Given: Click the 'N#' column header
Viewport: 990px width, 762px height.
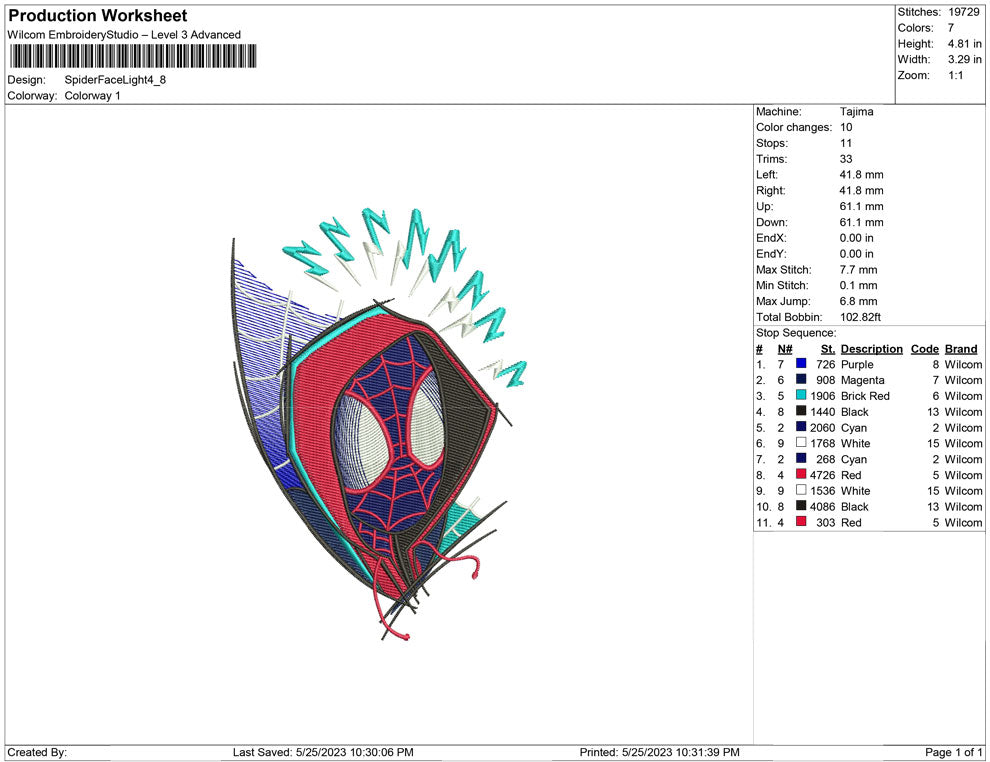Looking at the screenshot, I should pyautogui.click(x=785, y=349).
